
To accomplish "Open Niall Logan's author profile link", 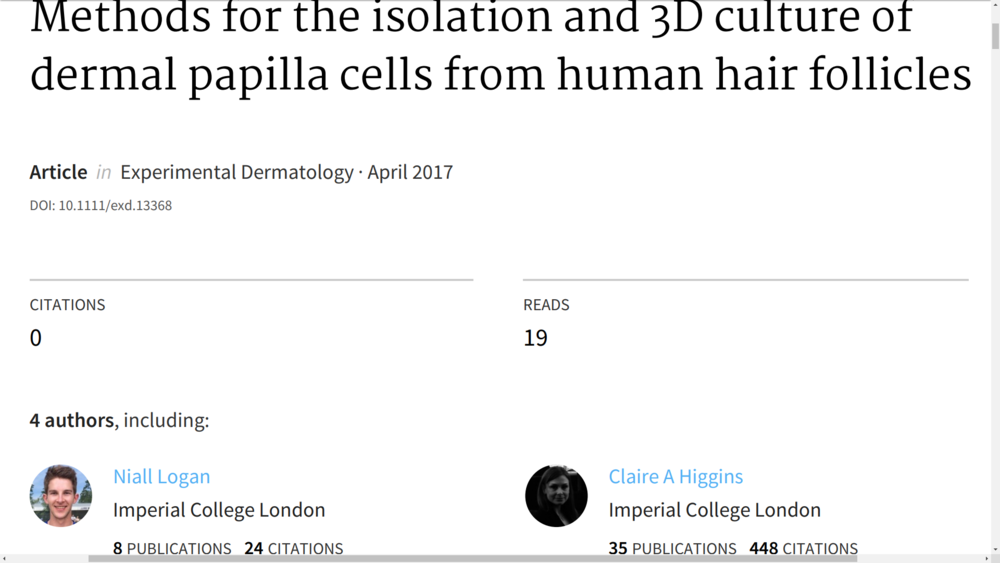I will pyautogui.click(x=161, y=477).
